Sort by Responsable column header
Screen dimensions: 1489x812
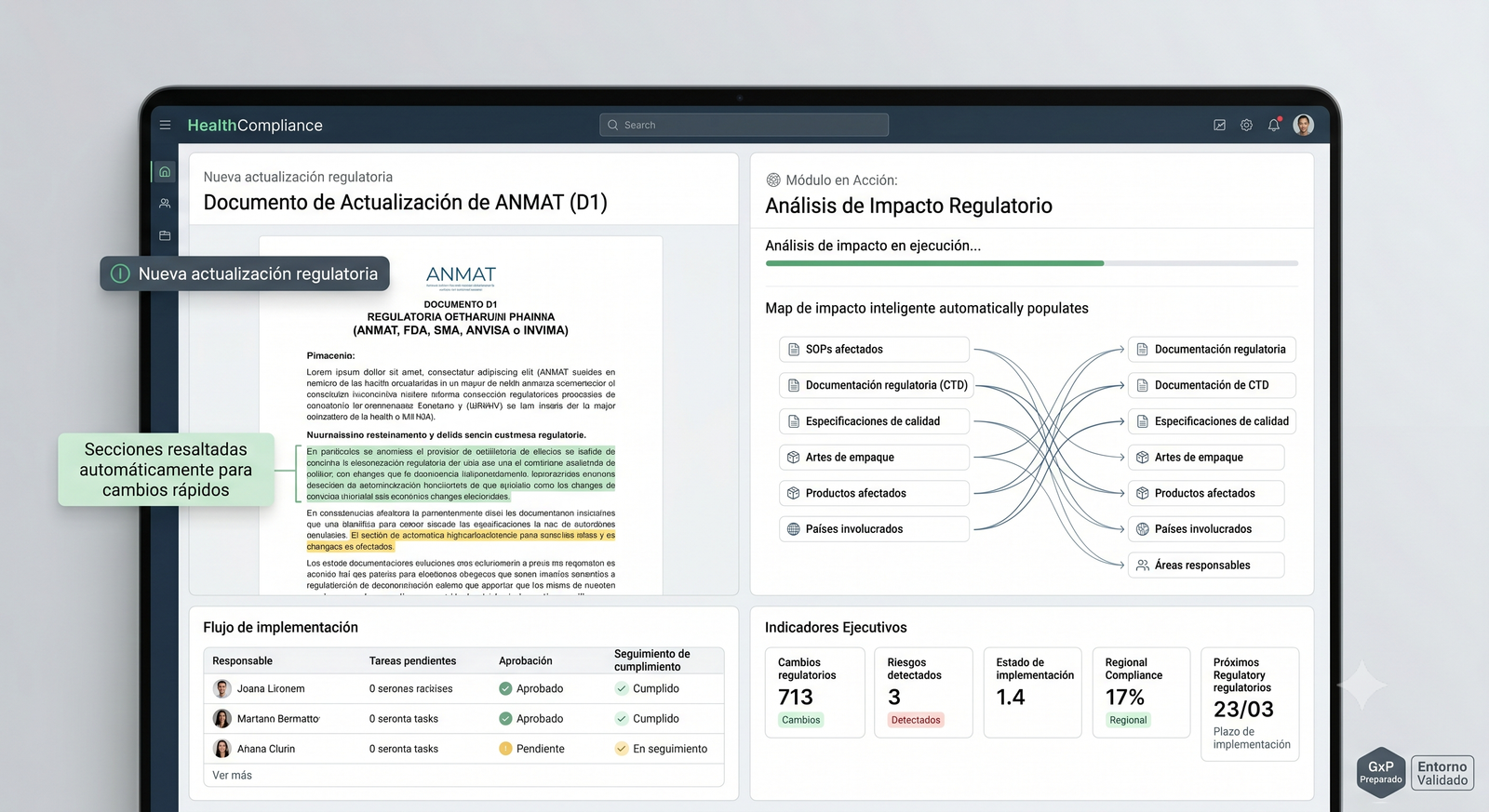[242, 661]
